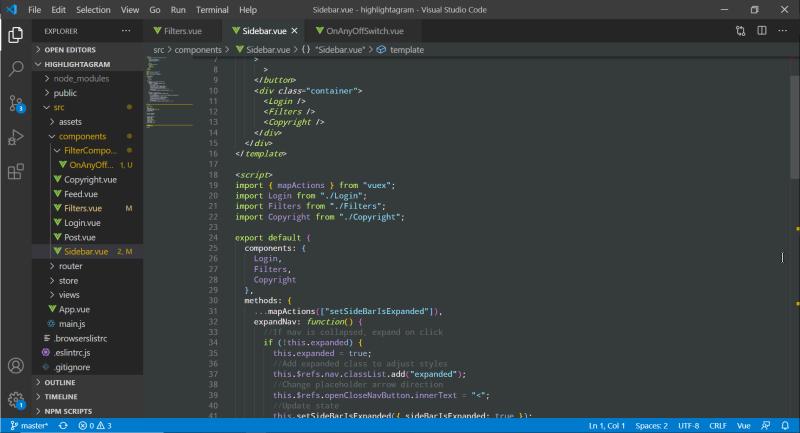Collapse the HIGHLIGHTAGRAM project section
This screenshot has height=433, width=800.
[x=77, y=64]
